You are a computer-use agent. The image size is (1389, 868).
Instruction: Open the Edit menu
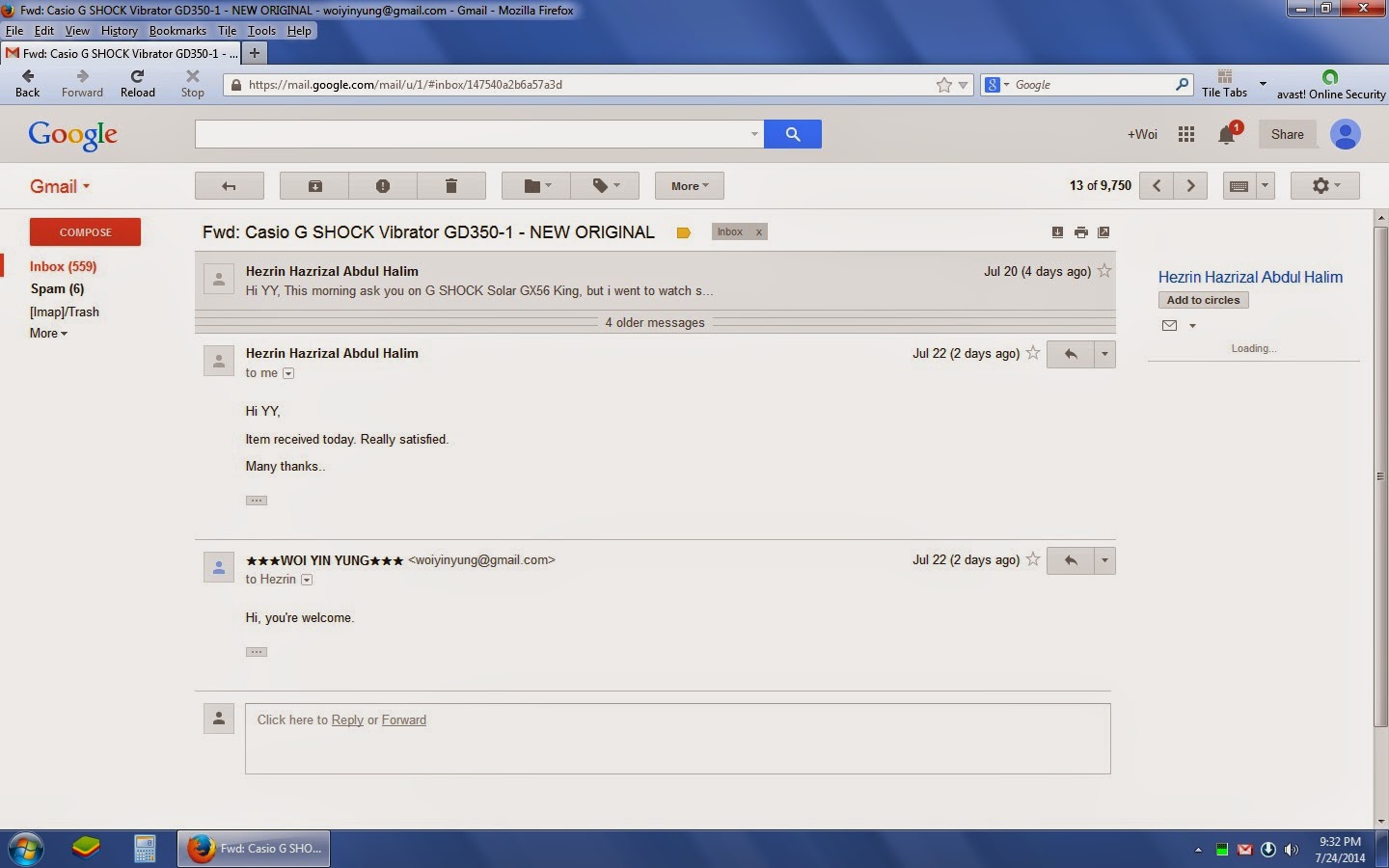click(44, 31)
